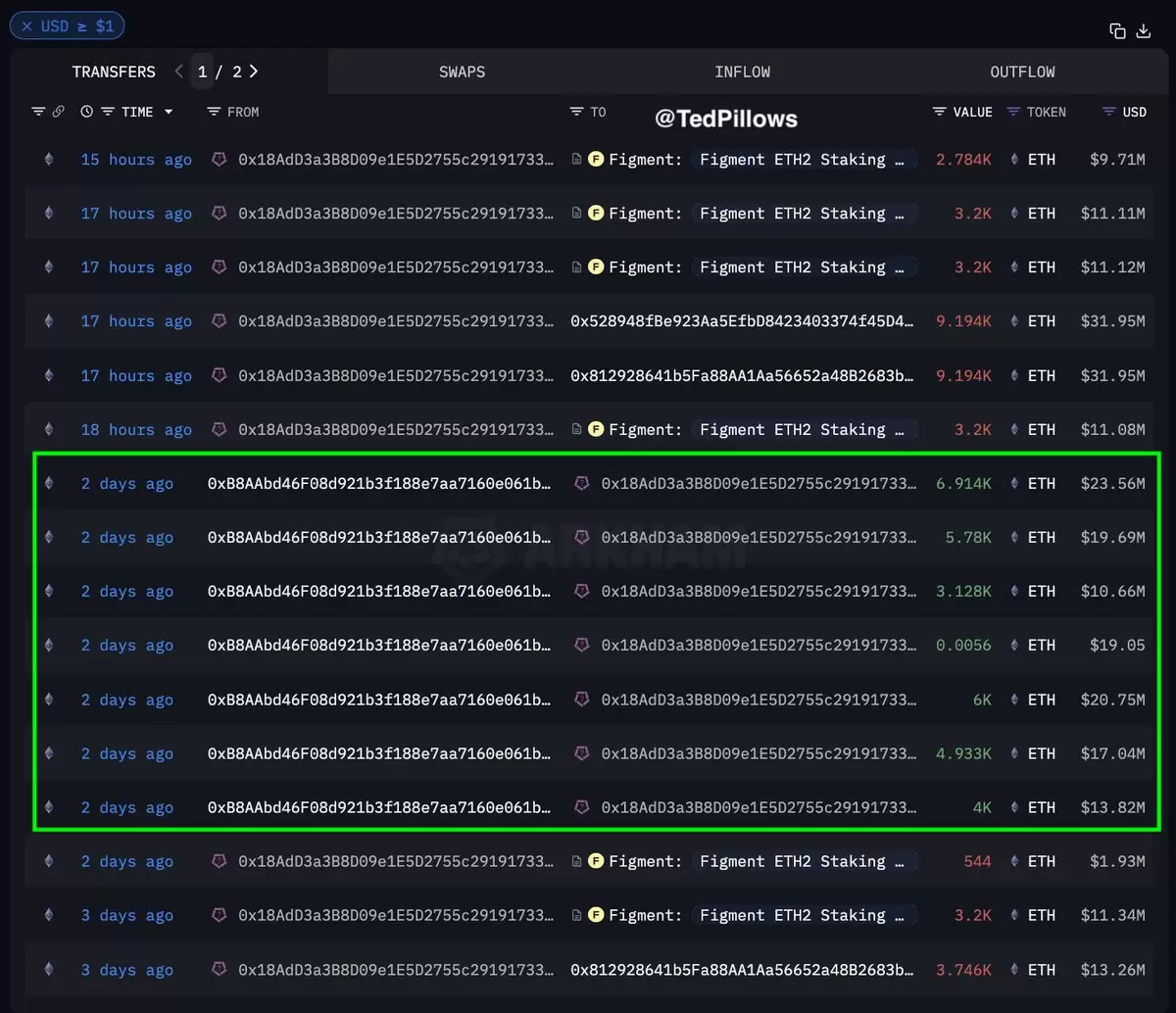Click the contract document icon in the $11.08M row
Viewport: 1176px width, 1013px height.
coord(577,430)
